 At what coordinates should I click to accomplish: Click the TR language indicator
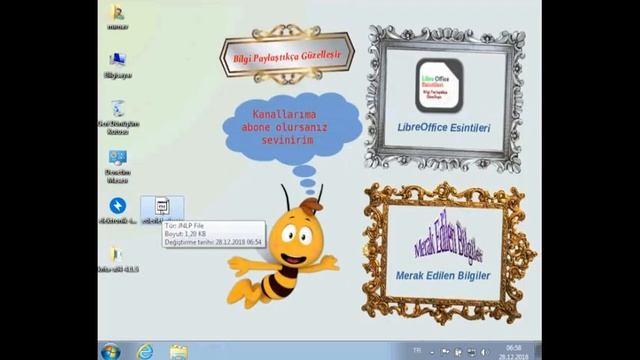pos(417,350)
